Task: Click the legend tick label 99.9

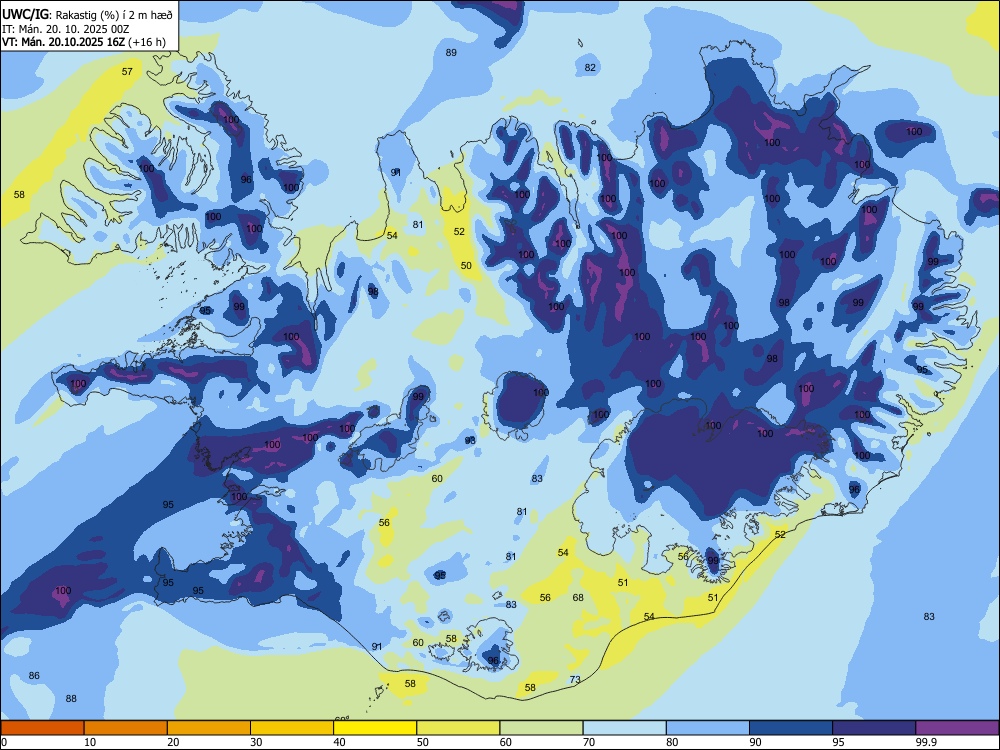Action: [926, 742]
